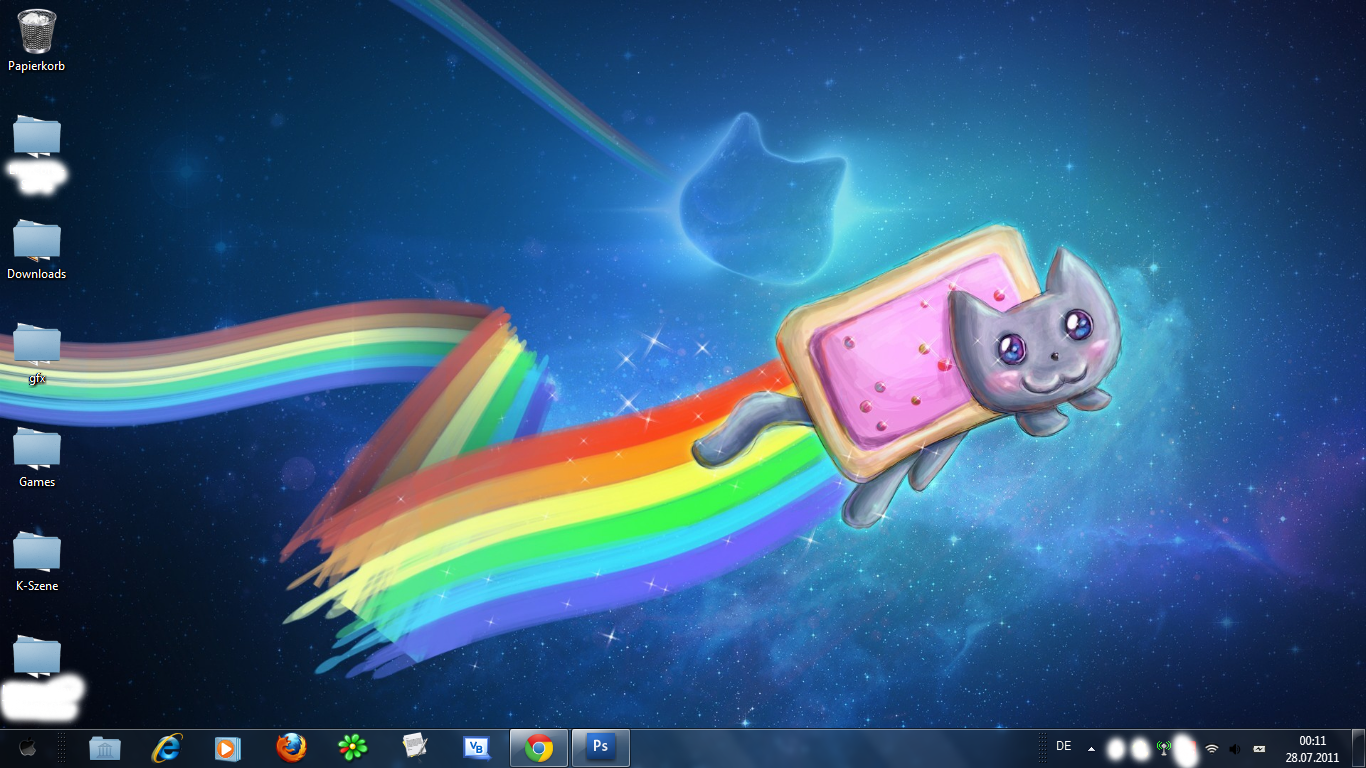The width and height of the screenshot is (1366, 768).
Task: Click the Games folder label
Action: click(x=37, y=482)
